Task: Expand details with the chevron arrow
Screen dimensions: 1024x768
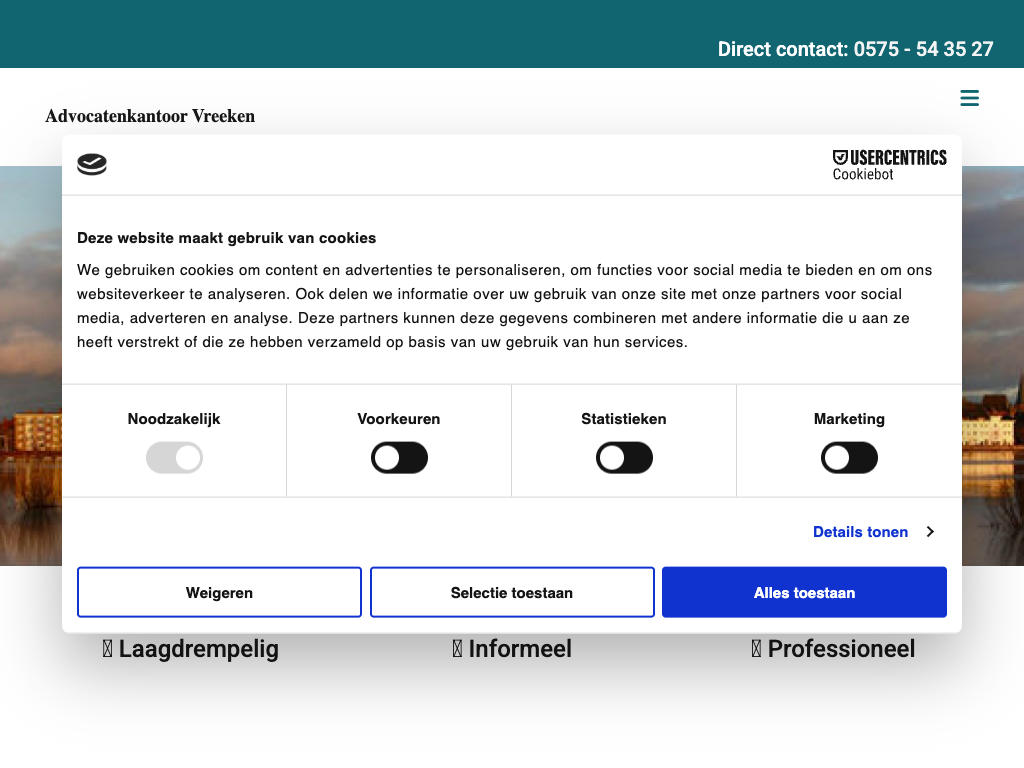Action: point(930,532)
